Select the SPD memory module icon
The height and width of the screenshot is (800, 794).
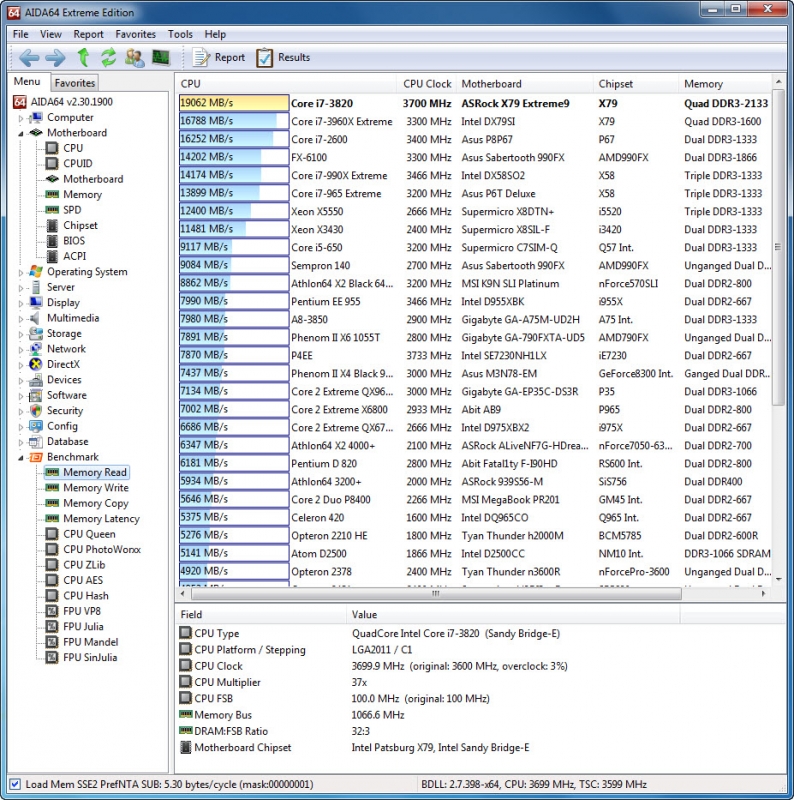pos(52,210)
